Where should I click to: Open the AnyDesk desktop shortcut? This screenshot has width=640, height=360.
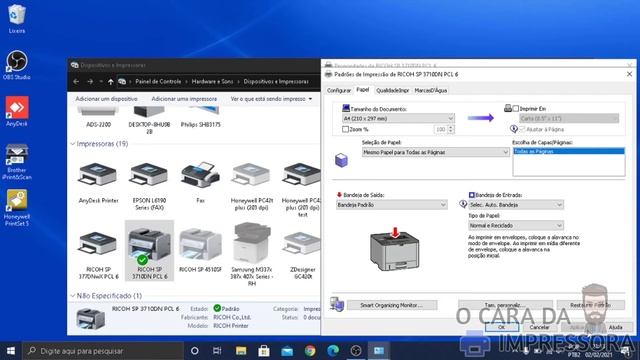(x=17, y=111)
